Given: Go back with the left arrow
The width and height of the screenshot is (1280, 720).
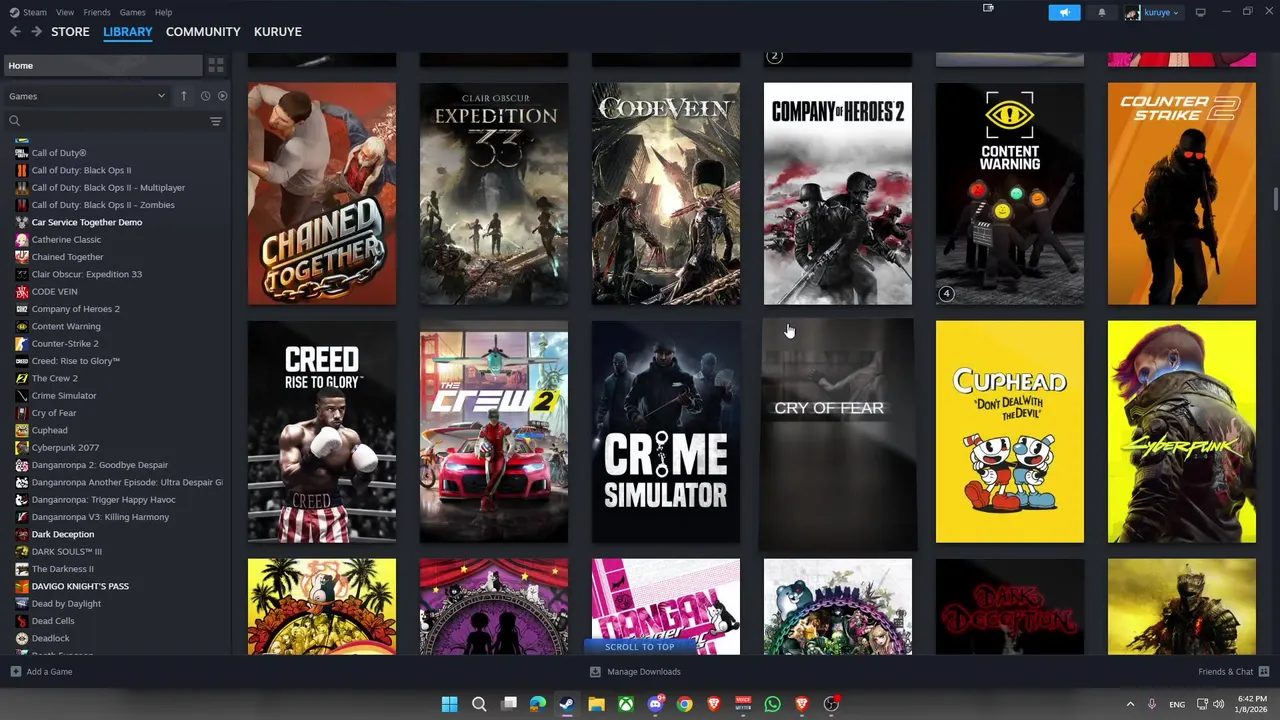Looking at the screenshot, I should (x=15, y=32).
